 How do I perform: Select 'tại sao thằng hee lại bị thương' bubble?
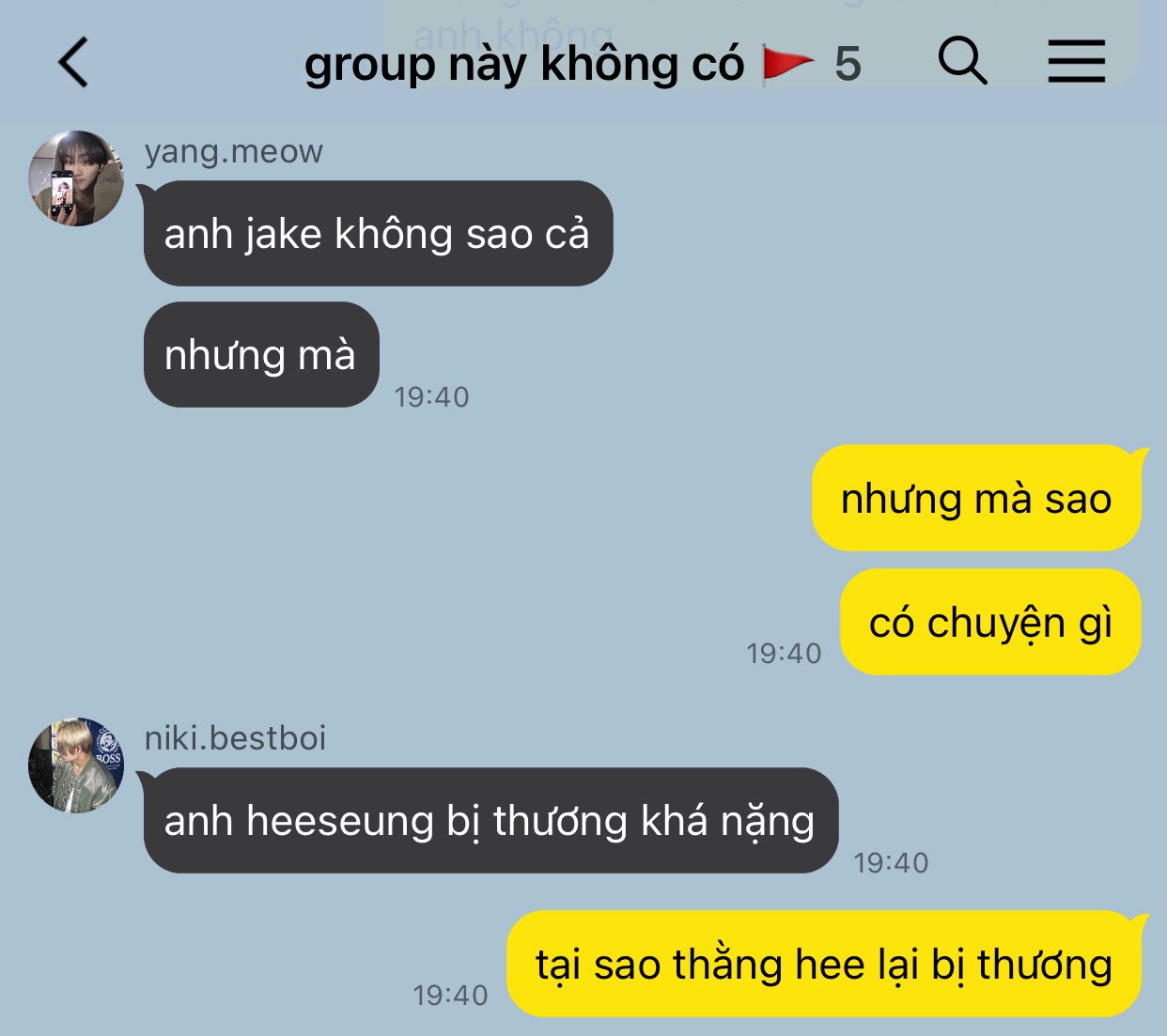coord(825,964)
